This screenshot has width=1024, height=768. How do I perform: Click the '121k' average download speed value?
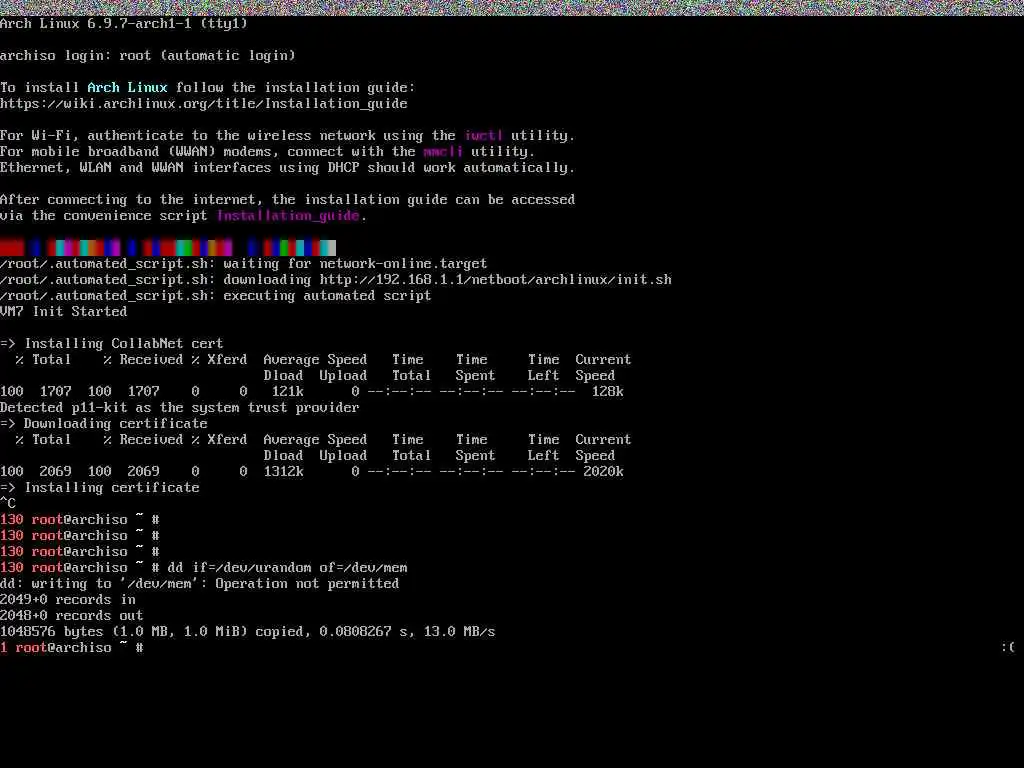click(x=287, y=391)
